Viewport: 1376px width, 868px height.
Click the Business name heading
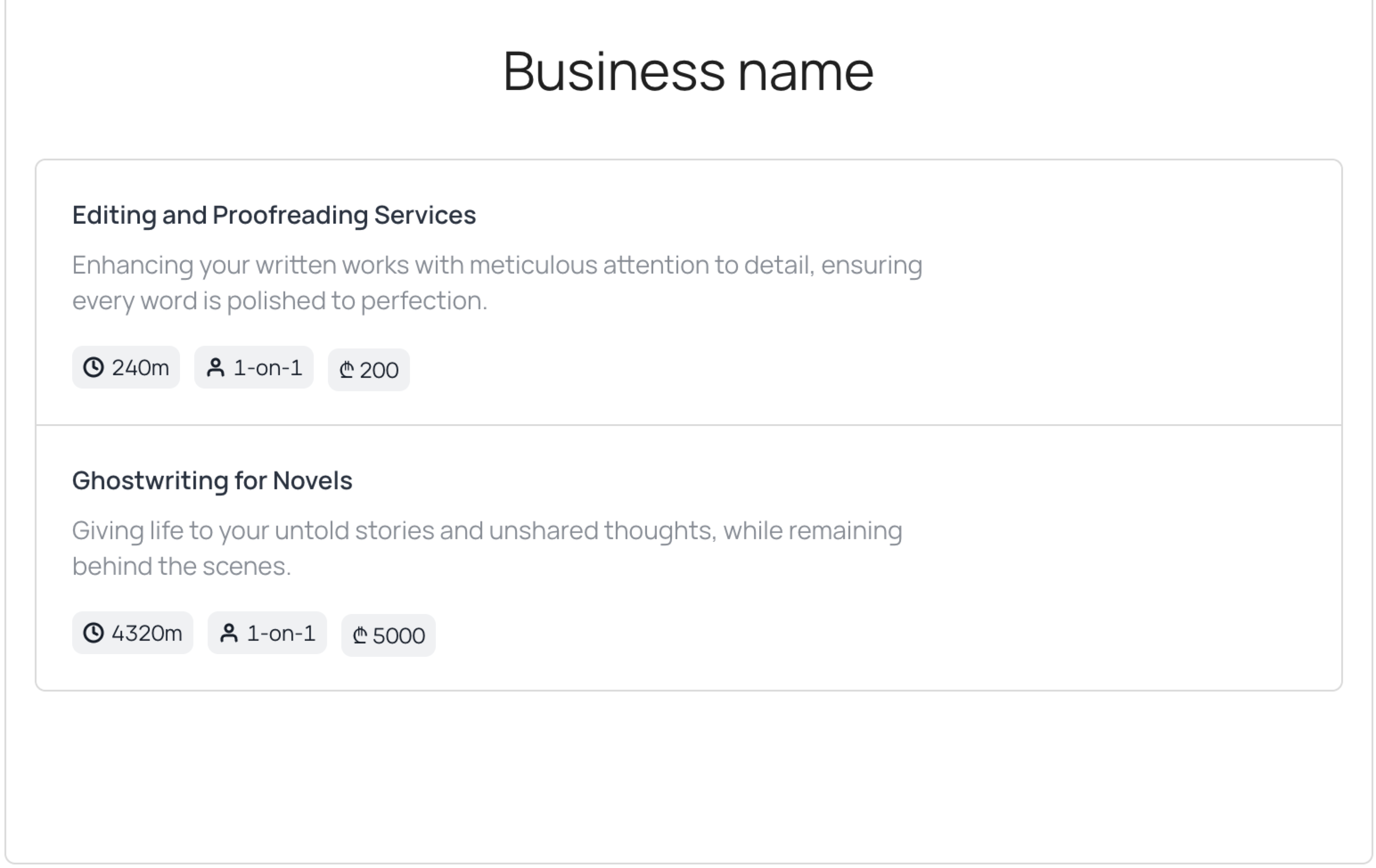pos(688,71)
